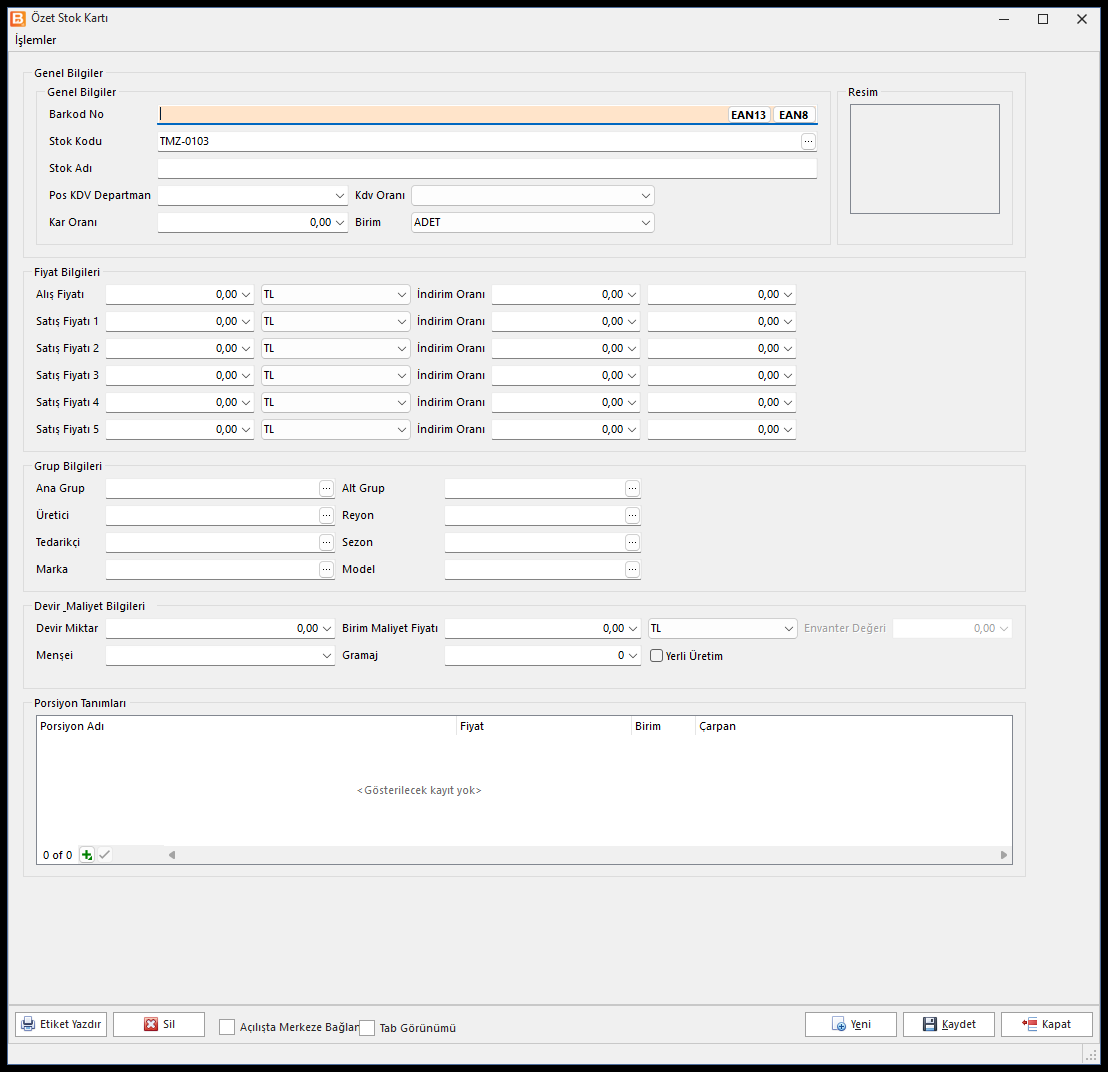
Task: Open the İşlemler menu
Action: pos(35,40)
